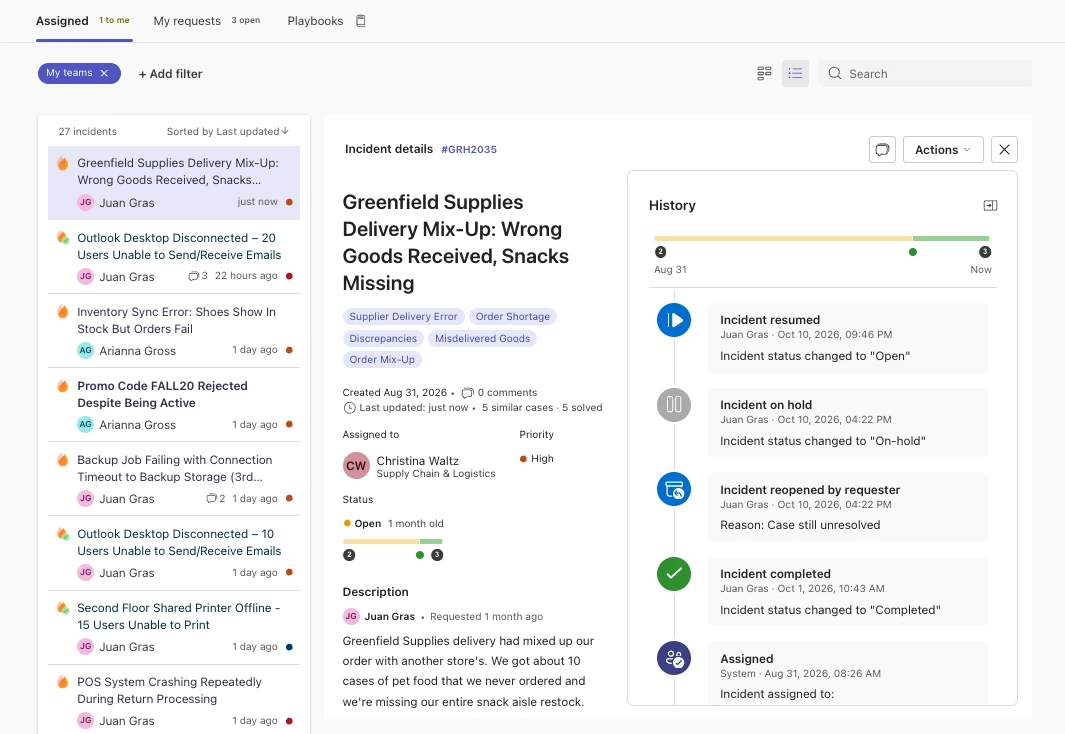Click the status progress bar under Open
Viewport: 1065px width, 734px height.
click(393, 541)
